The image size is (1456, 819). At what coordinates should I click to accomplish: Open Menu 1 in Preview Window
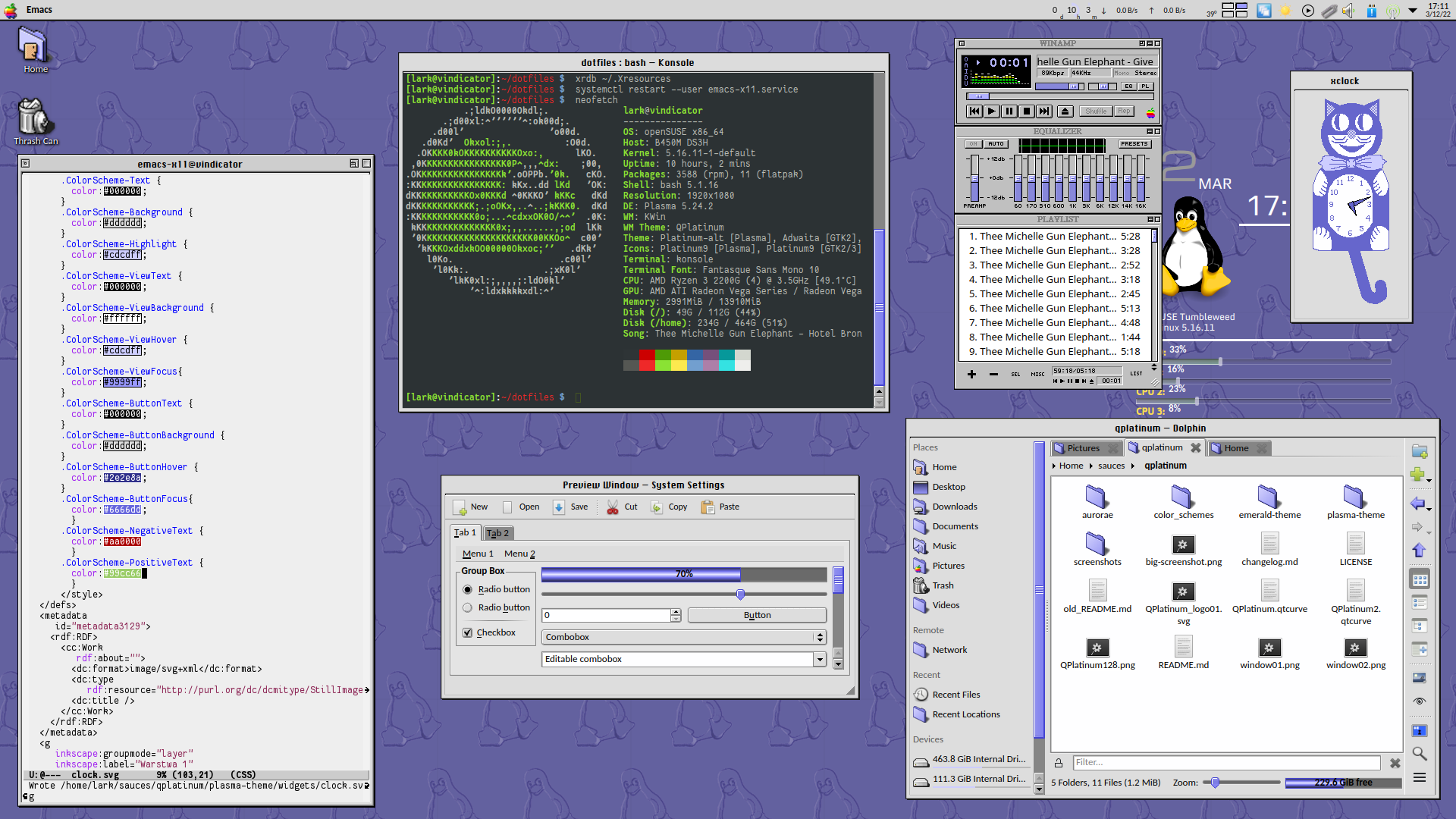pyautogui.click(x=478, y=554)
